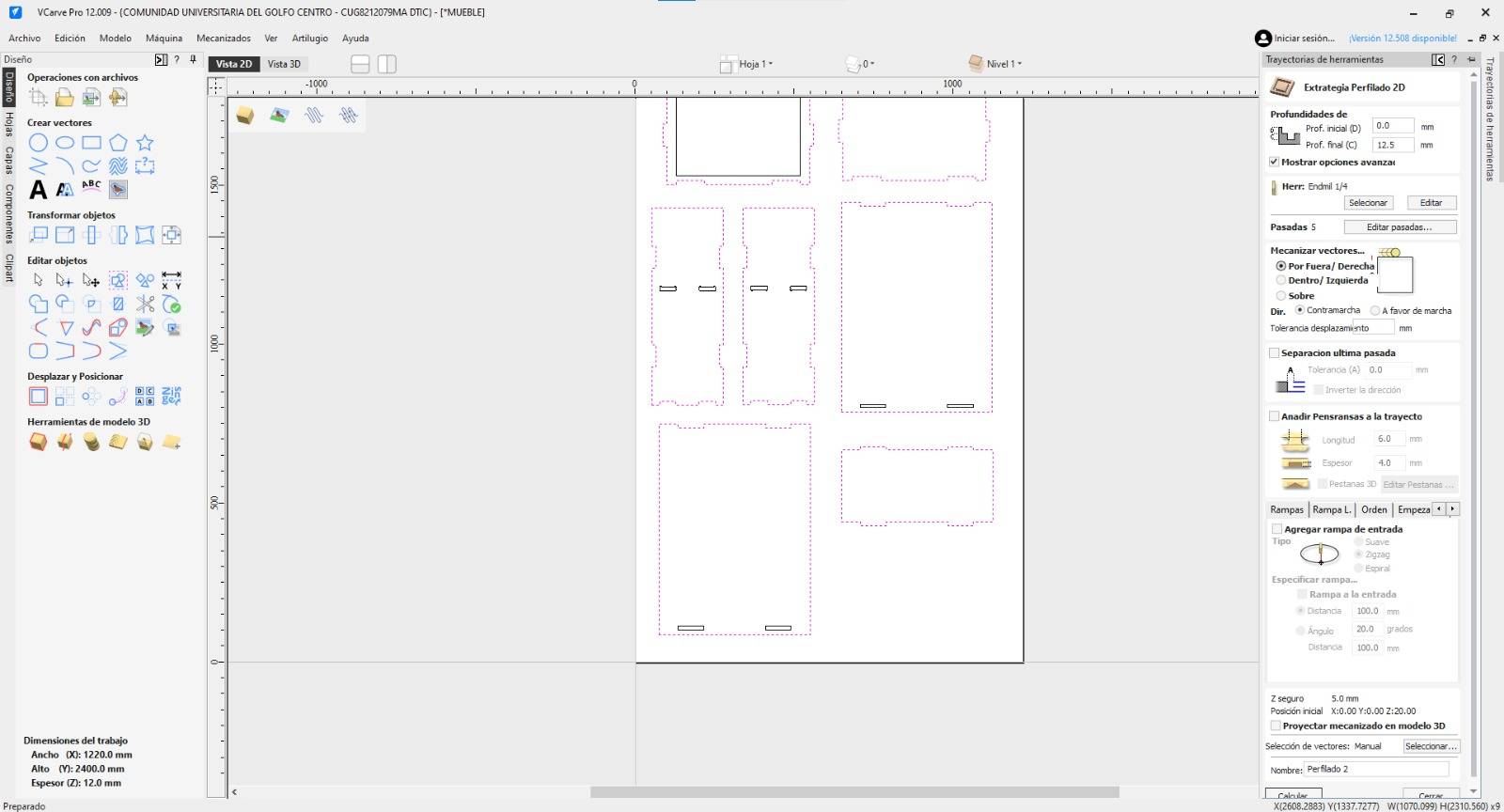This screenshot has height=812, width=1504.
Task: Open the first 3D model tool icon
Action: coord(38,442)
